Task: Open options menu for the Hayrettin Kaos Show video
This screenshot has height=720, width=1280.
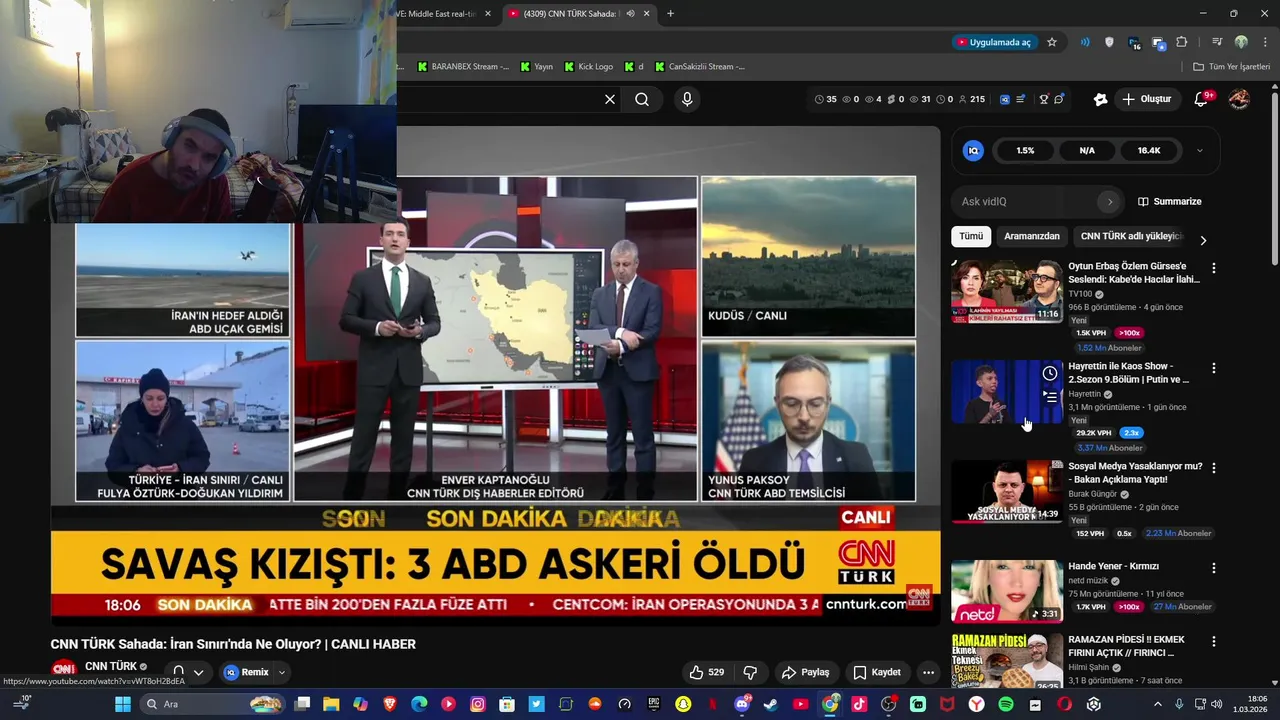Action: [x=1214, y=368]
